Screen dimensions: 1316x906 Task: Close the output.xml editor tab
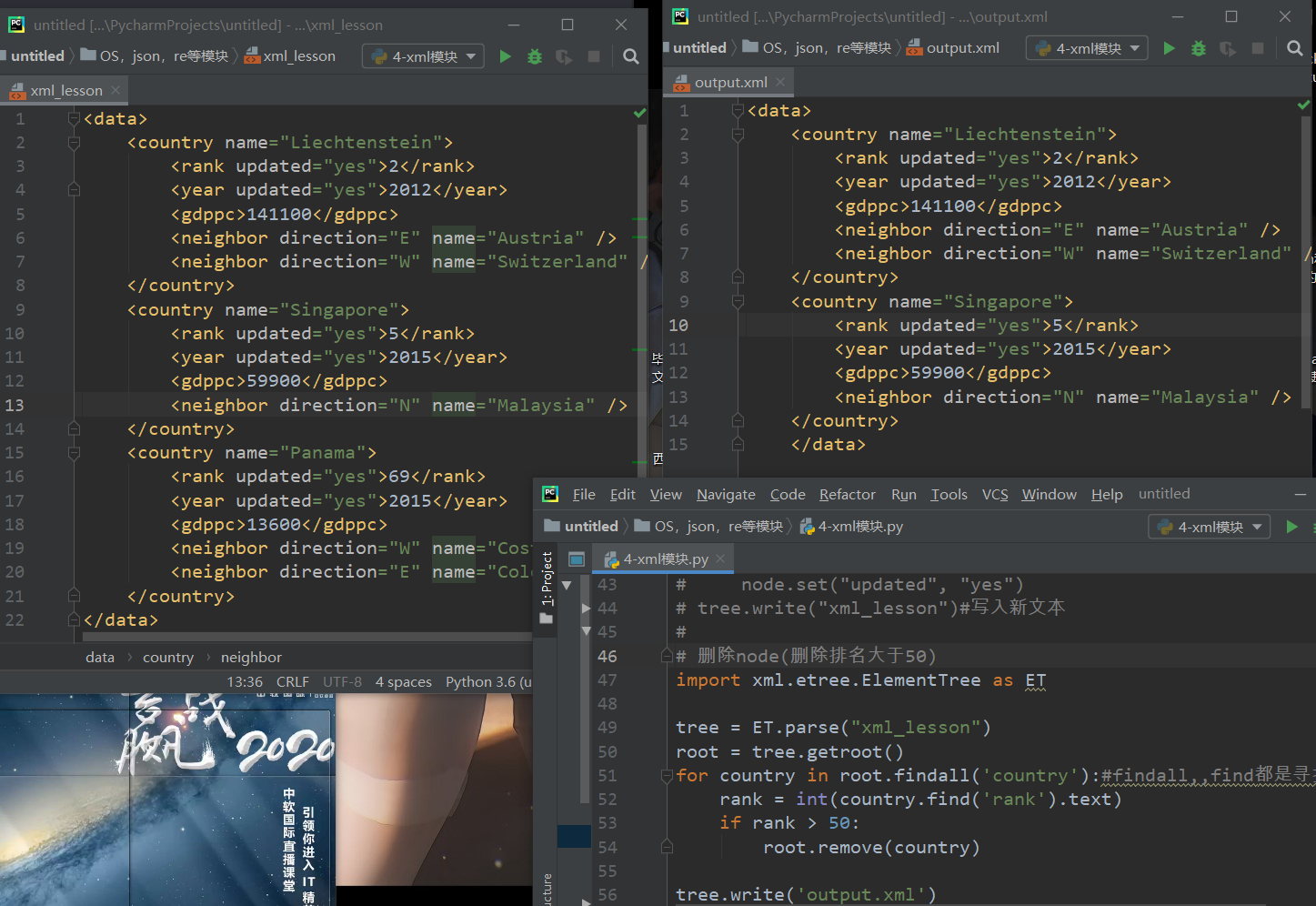780,82
